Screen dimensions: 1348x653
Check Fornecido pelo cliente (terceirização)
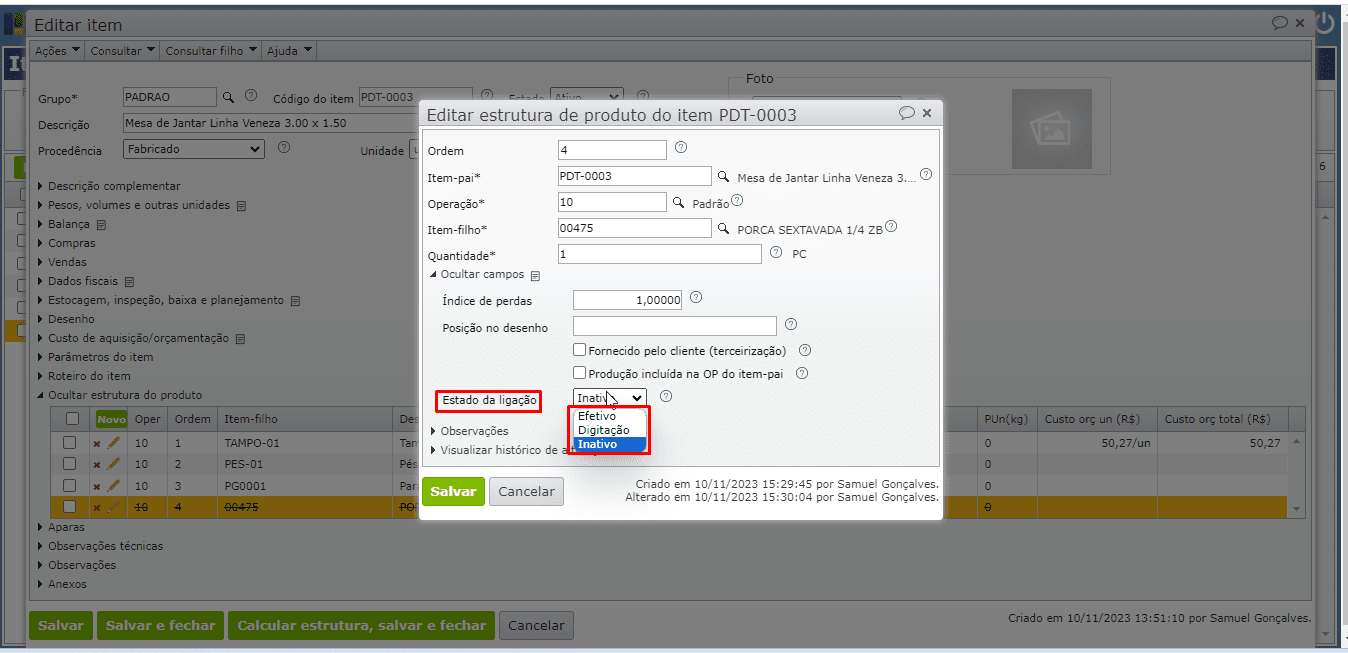579,350
